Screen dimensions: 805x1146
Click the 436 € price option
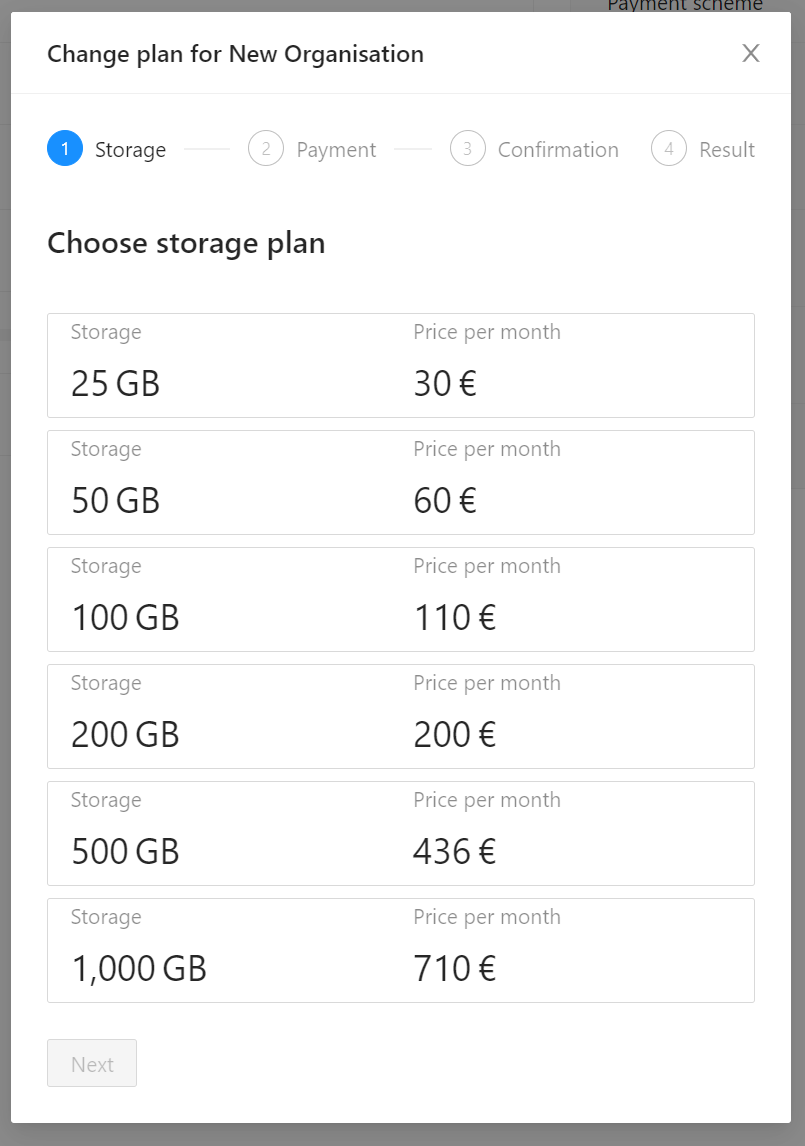(x=454, y=851)
